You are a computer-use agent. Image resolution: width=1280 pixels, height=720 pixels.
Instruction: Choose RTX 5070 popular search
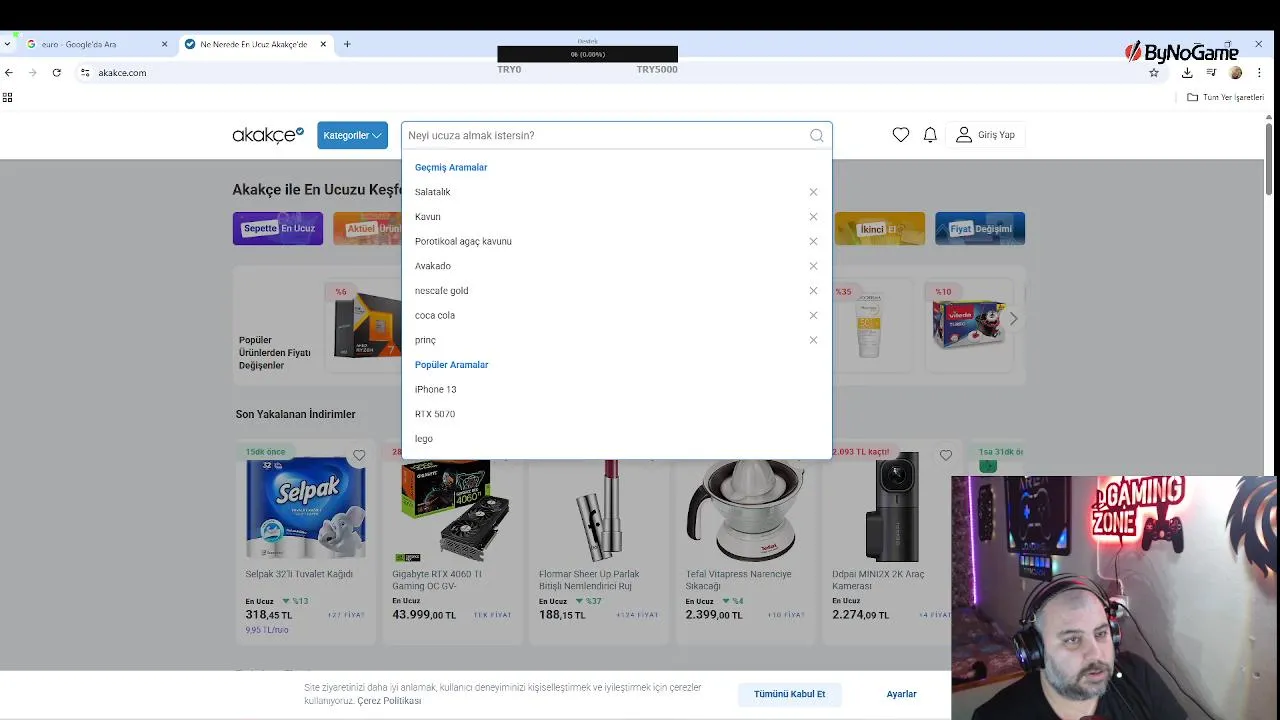click(435, 414)
